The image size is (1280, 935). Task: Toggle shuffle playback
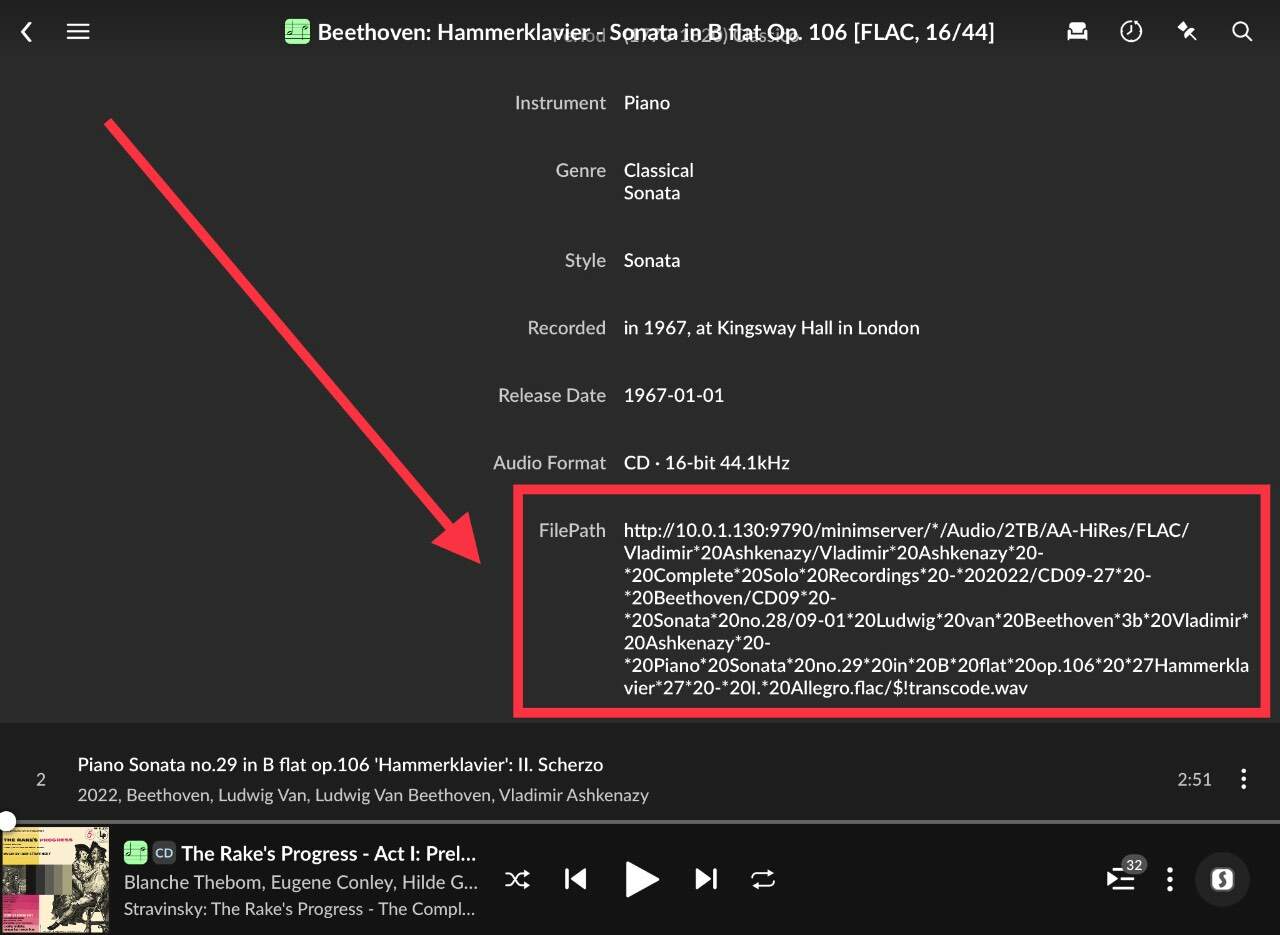click(x=517, y=879)
